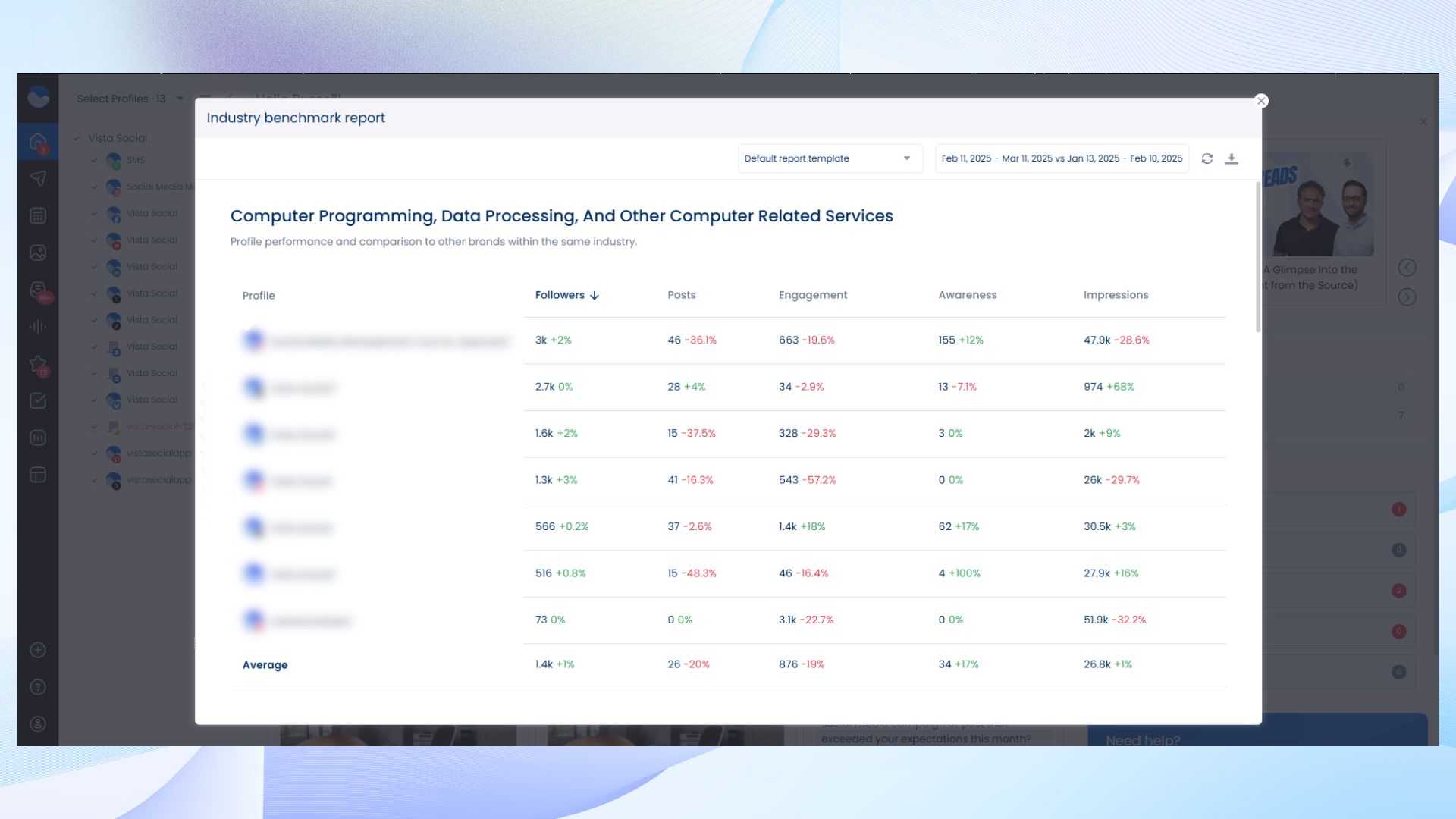The height and width of the screenshot is (819, 1456).
Task: Uncheck the vistasocialapp profile checkbox
Action: pos(95,453)
